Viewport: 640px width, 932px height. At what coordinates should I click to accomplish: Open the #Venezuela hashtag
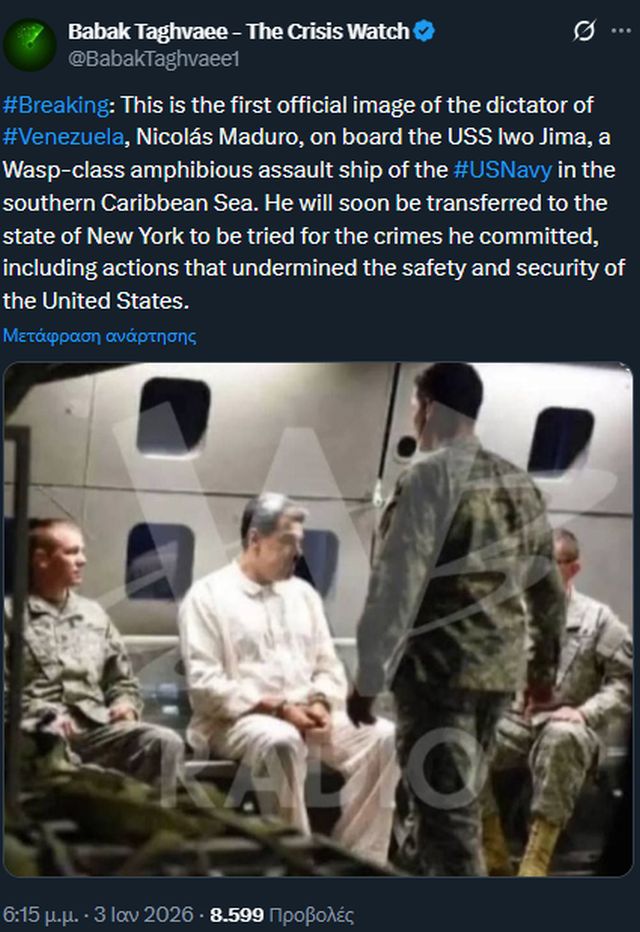(x=64, y=137)
